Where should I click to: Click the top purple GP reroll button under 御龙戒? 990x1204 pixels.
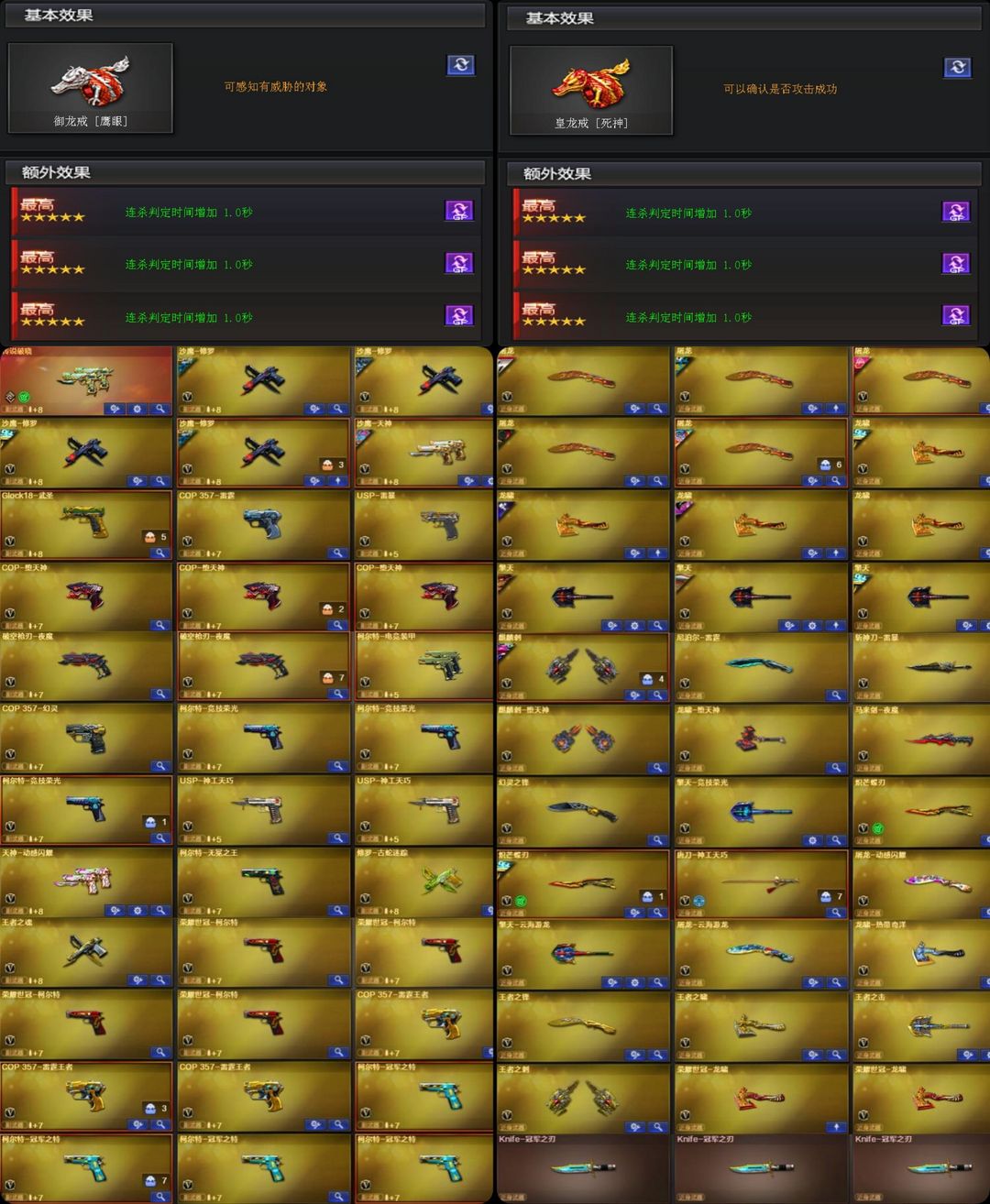coord(459,211)
